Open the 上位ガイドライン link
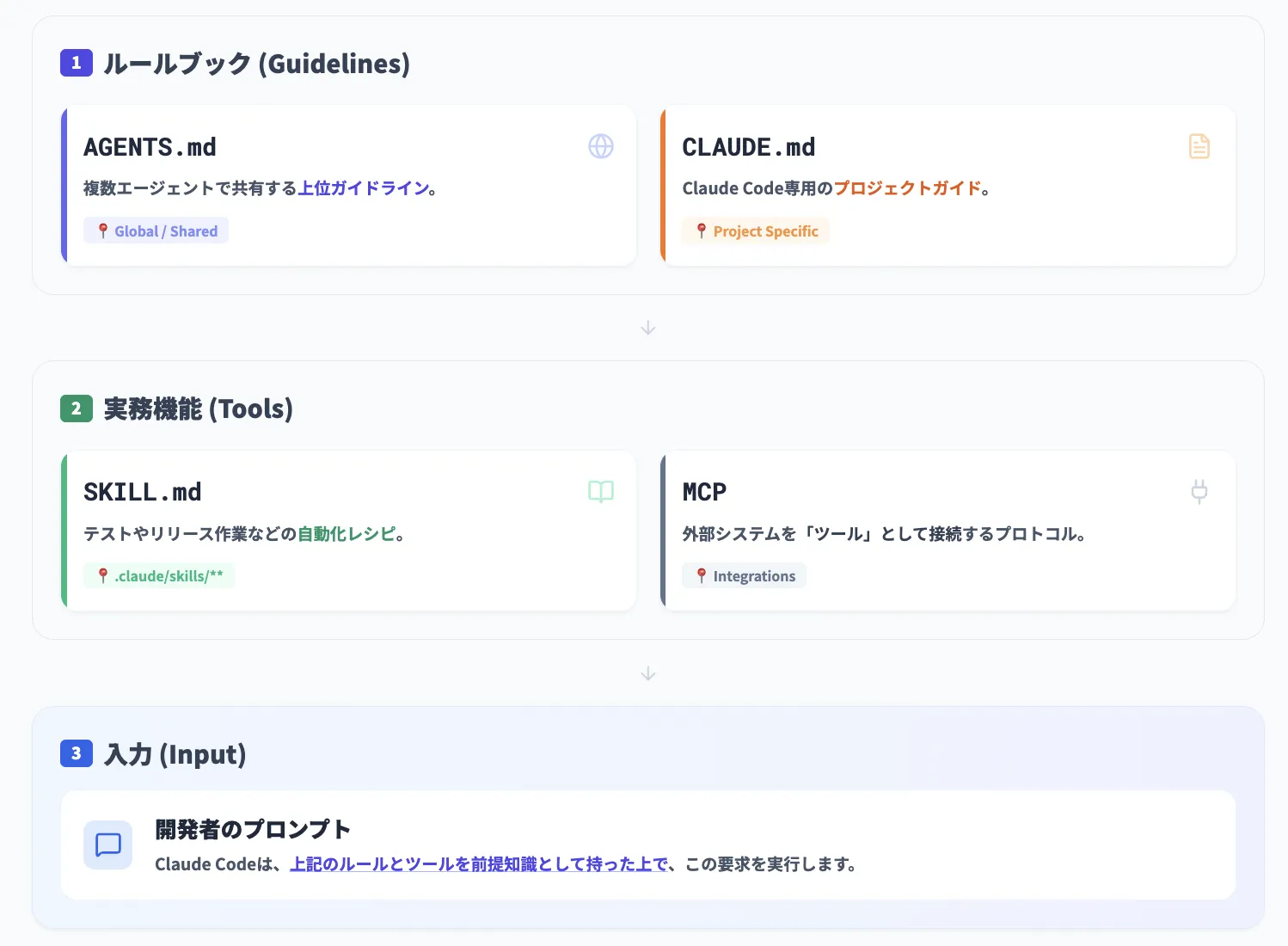The height and width of the screenshot is (946, 1288). pos(365,187)
